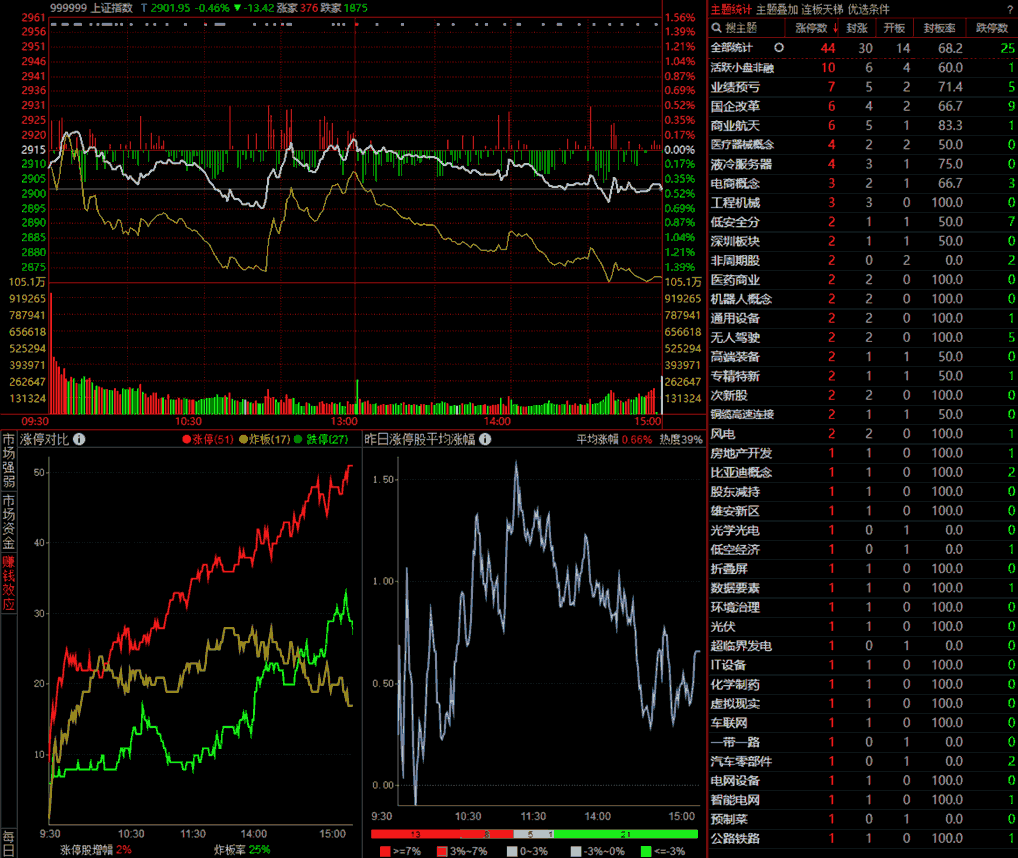1018x858 pixels.
Task: Click the grey 0~3% legend swatch
Action: [512, 851]
